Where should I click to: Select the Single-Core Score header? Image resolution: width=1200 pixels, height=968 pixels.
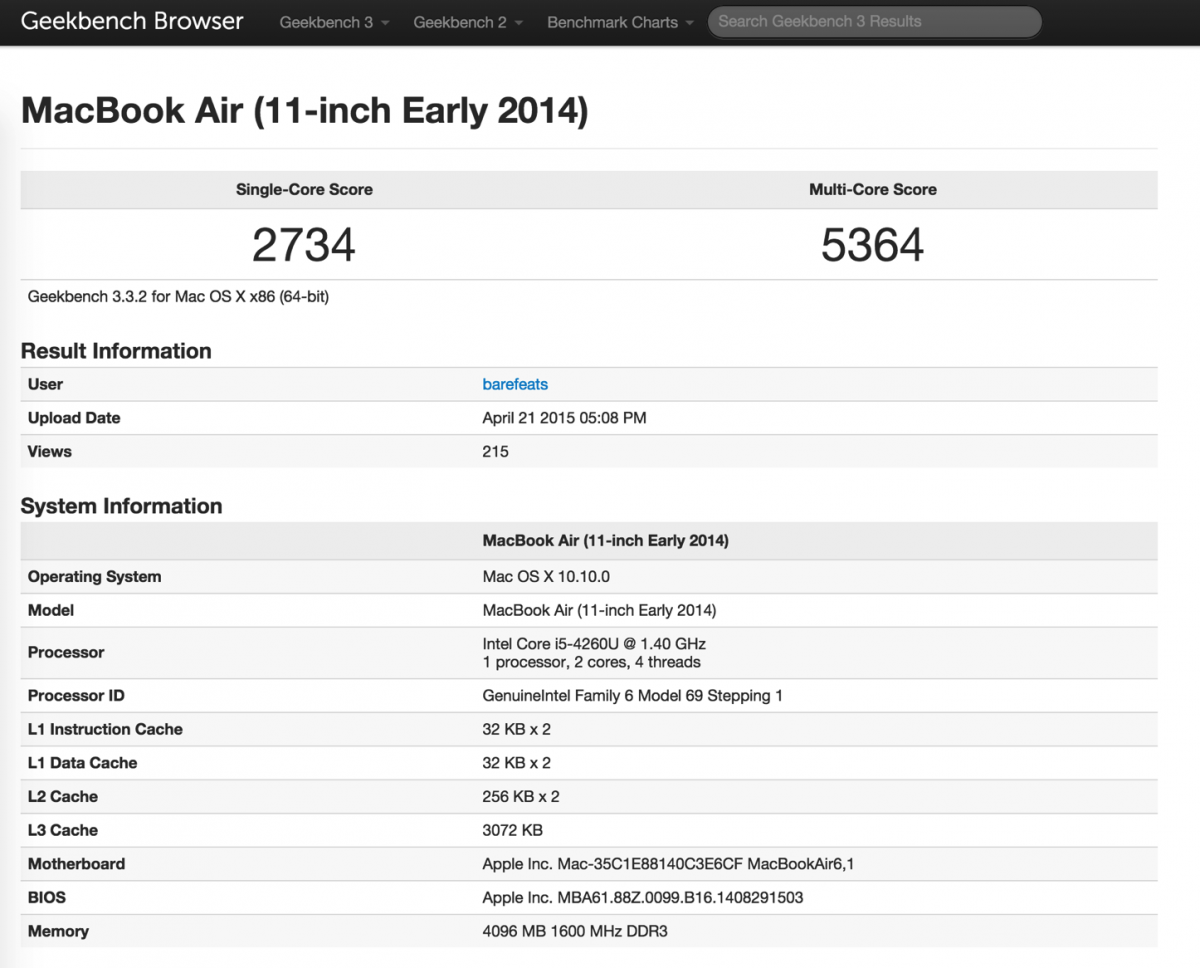(x=304, y=189)
